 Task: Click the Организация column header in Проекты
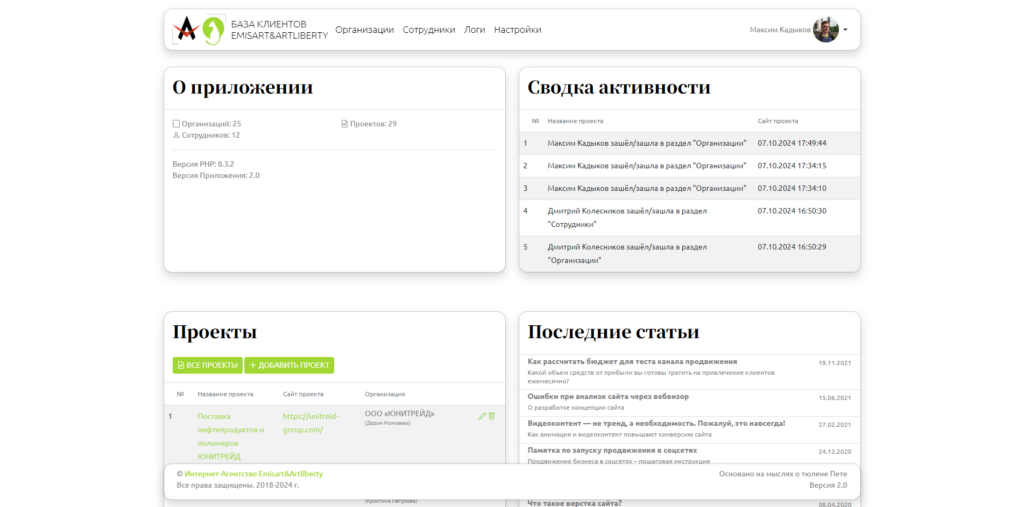tap(385, 394)
